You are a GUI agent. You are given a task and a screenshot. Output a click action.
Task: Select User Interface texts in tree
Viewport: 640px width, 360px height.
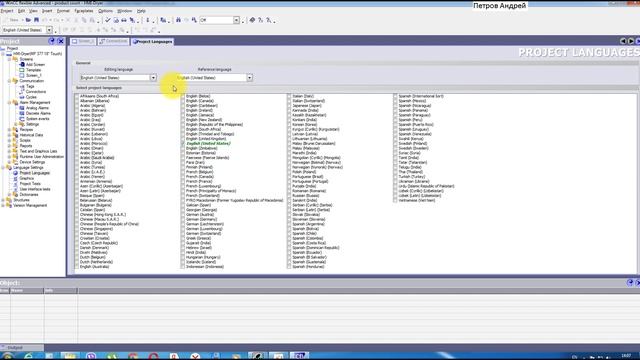[x=35, y=189]
